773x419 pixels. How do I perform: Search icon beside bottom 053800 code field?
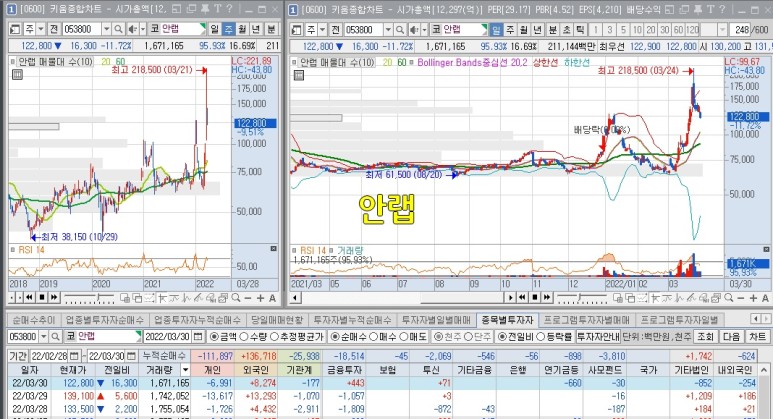[55, 337]
